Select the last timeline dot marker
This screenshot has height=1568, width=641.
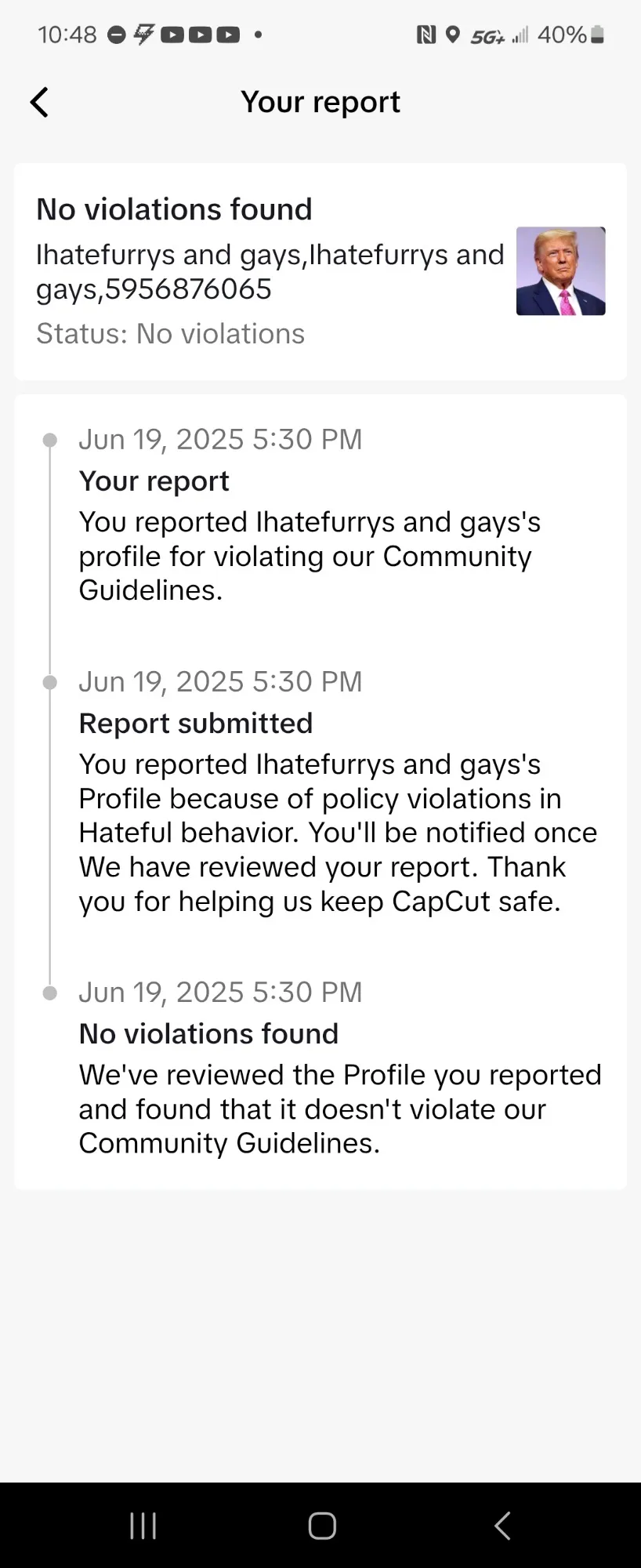pyautogui.click(x=49, y=993)
